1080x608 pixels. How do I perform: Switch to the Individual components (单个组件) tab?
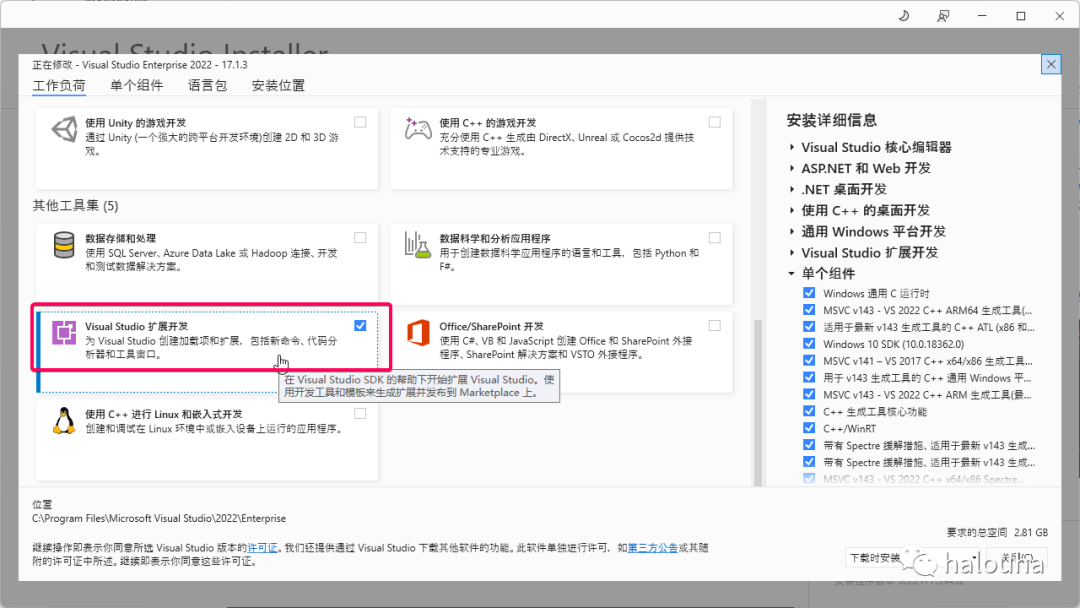(x=136, y=85)
